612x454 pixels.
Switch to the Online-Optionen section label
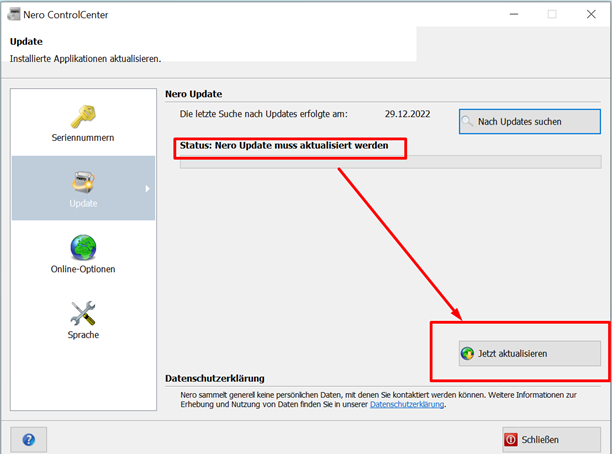tap(83, 269)
